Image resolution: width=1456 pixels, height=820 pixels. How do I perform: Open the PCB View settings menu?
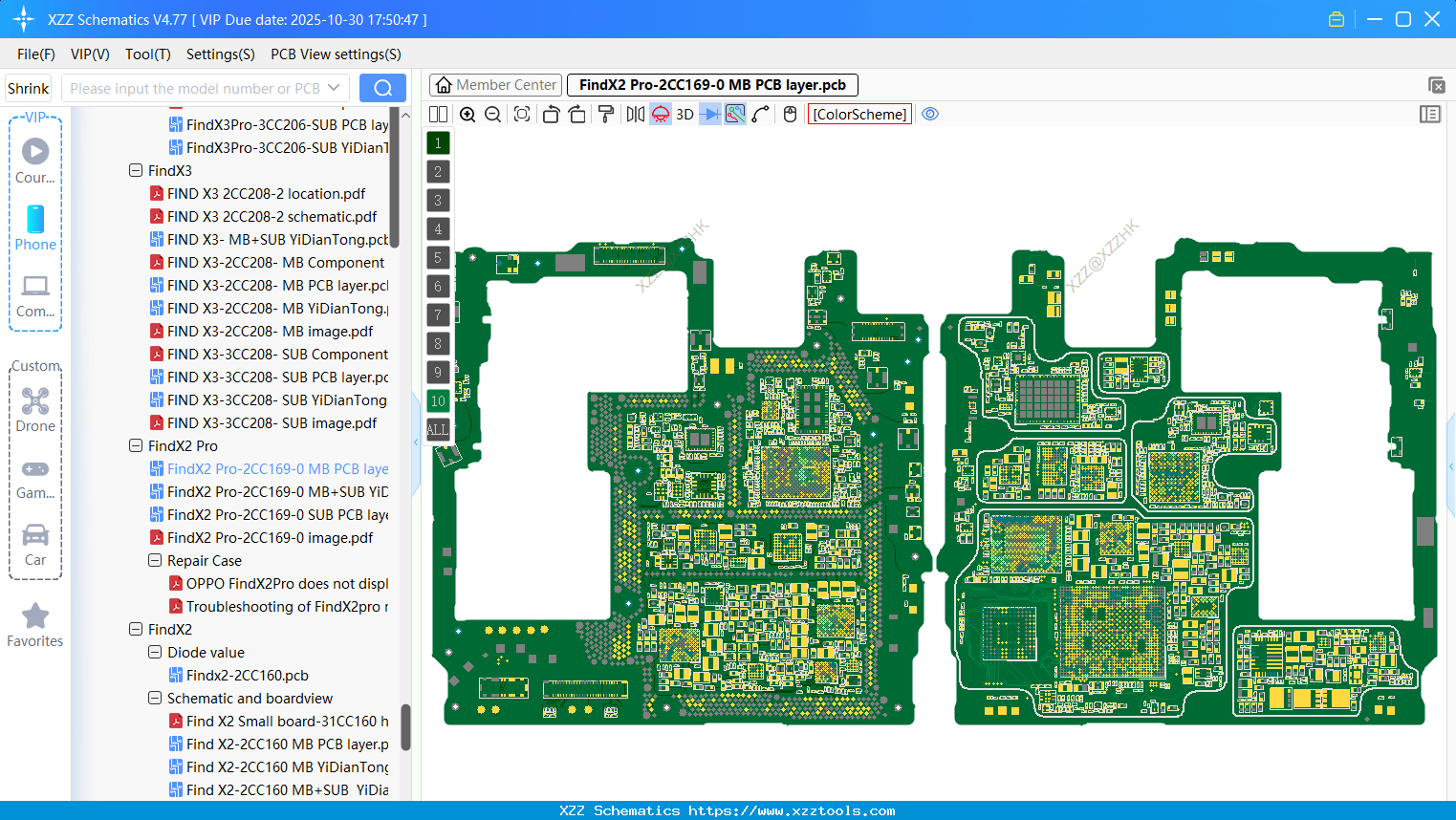336,54
